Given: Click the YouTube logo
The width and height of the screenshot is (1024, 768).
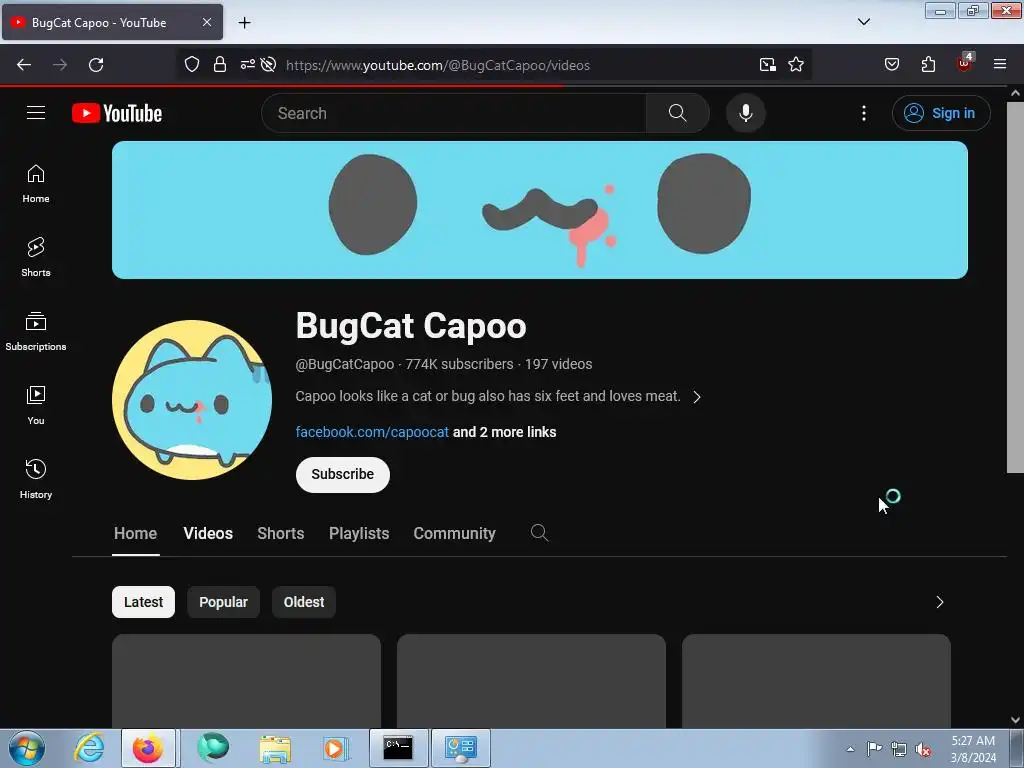Looking at the screenshot, I should tap(117, 113).
